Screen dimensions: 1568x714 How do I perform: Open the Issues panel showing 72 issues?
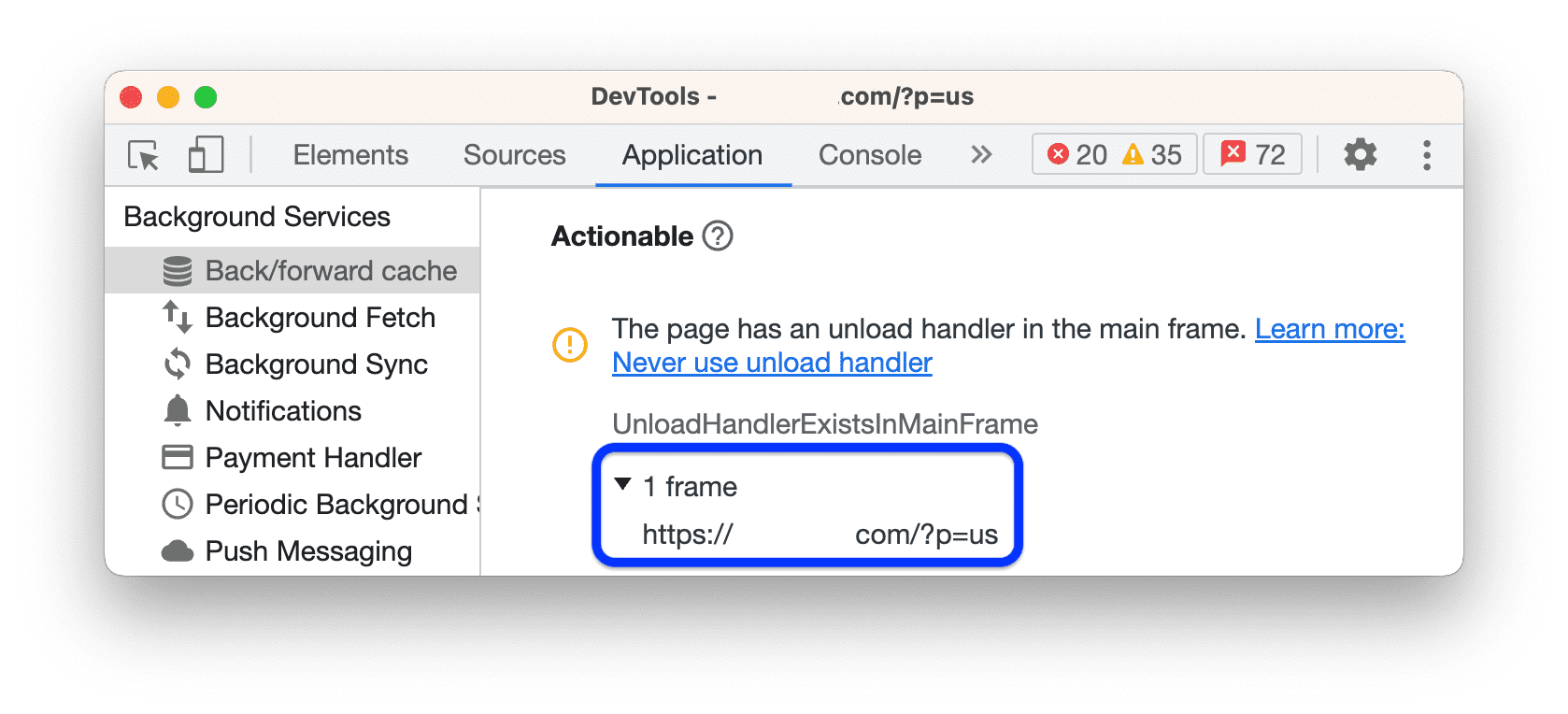click(x=1252, y=154)
